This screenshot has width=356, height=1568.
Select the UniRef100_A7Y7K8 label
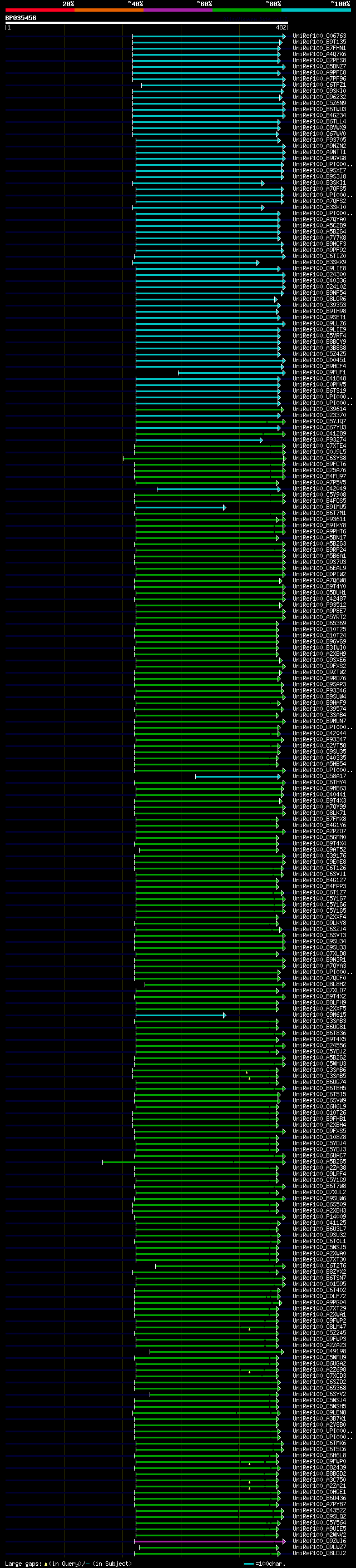click(x=319, y=238)
